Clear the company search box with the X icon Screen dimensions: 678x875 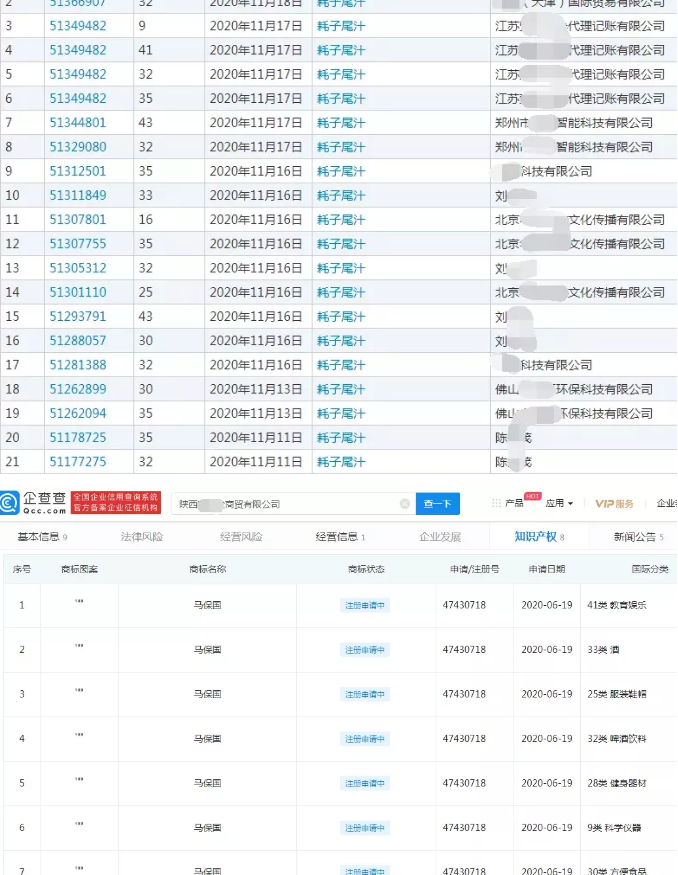click(x=405, y=504)
